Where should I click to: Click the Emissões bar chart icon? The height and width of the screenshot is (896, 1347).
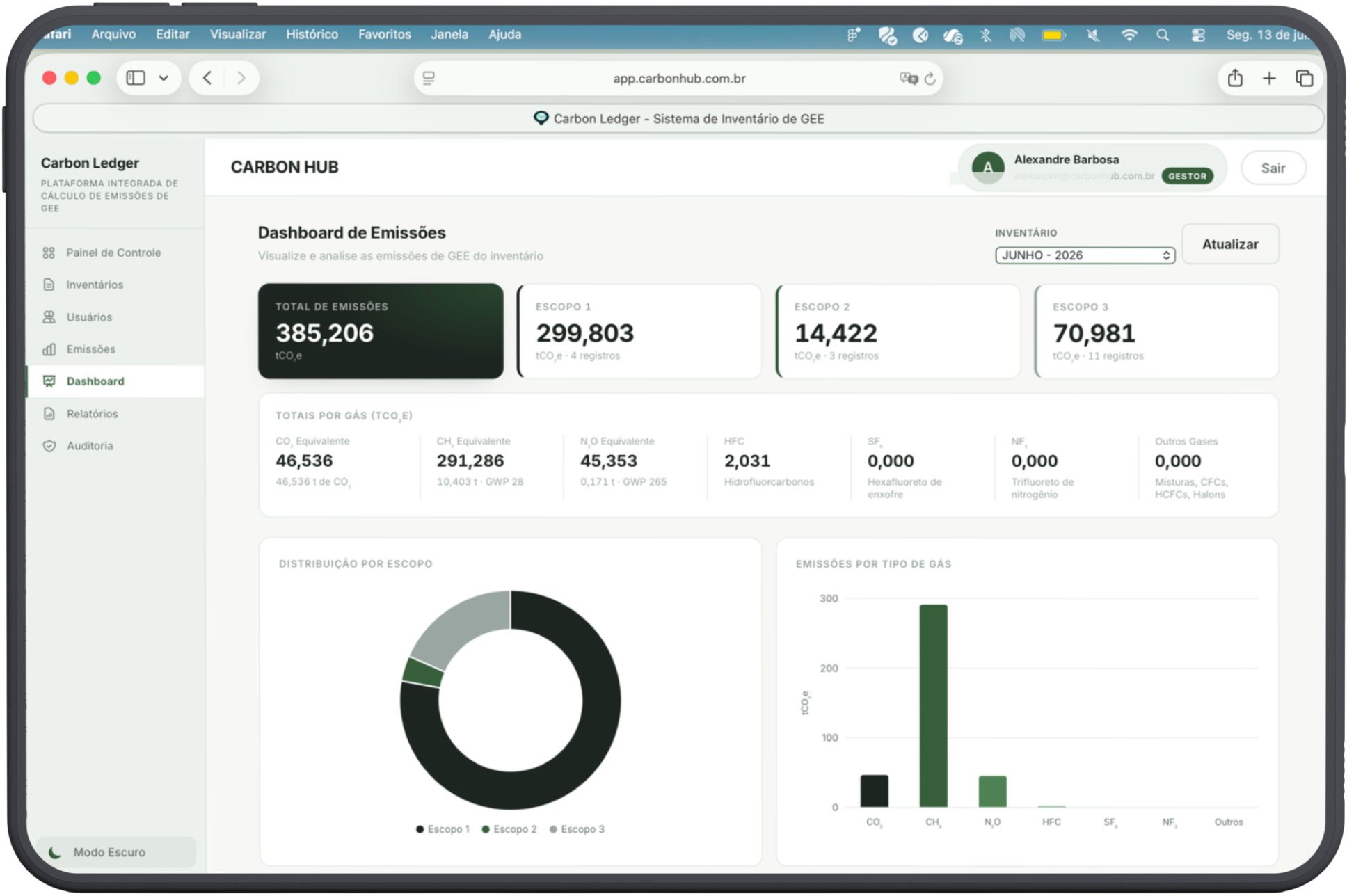tap(49, 349)
